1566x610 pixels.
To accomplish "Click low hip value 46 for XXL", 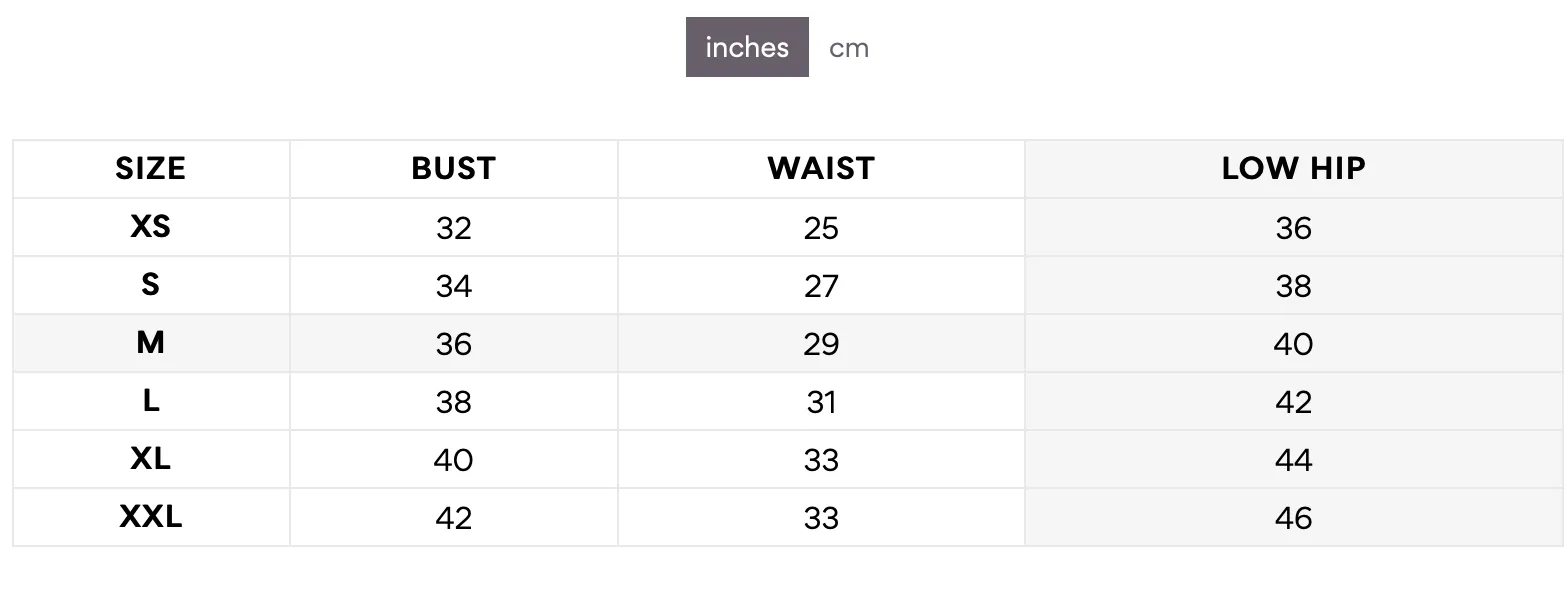I will (1293, 518).
